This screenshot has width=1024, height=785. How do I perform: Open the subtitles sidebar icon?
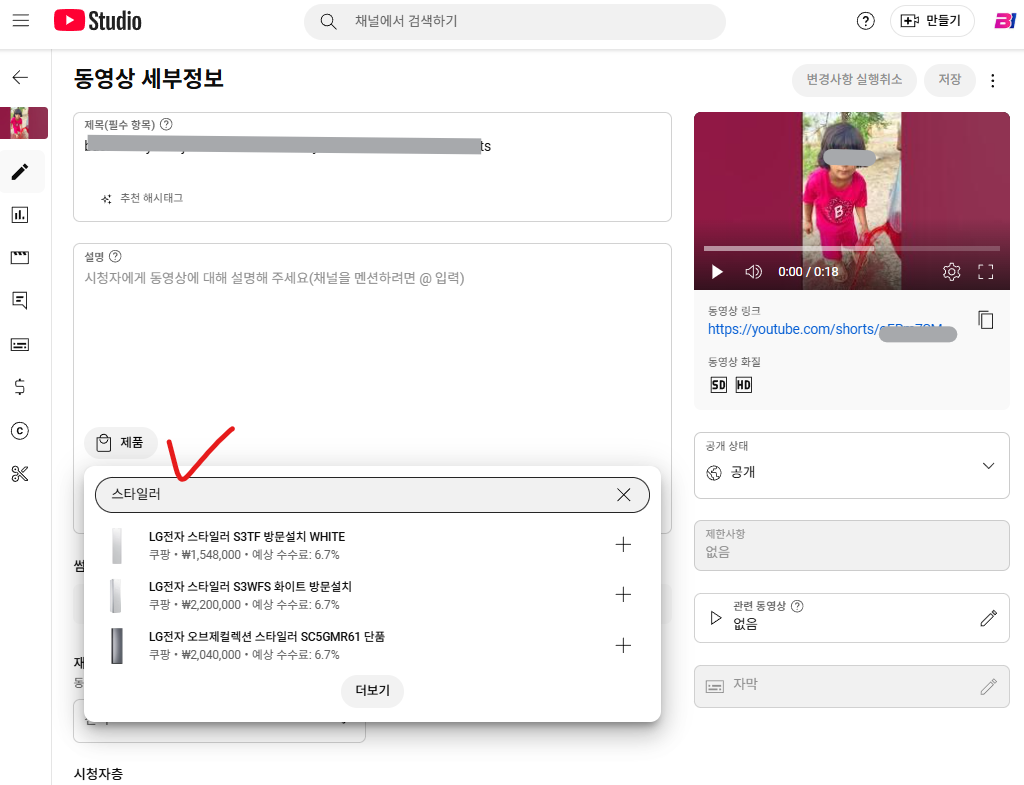(x=20, y=344)
